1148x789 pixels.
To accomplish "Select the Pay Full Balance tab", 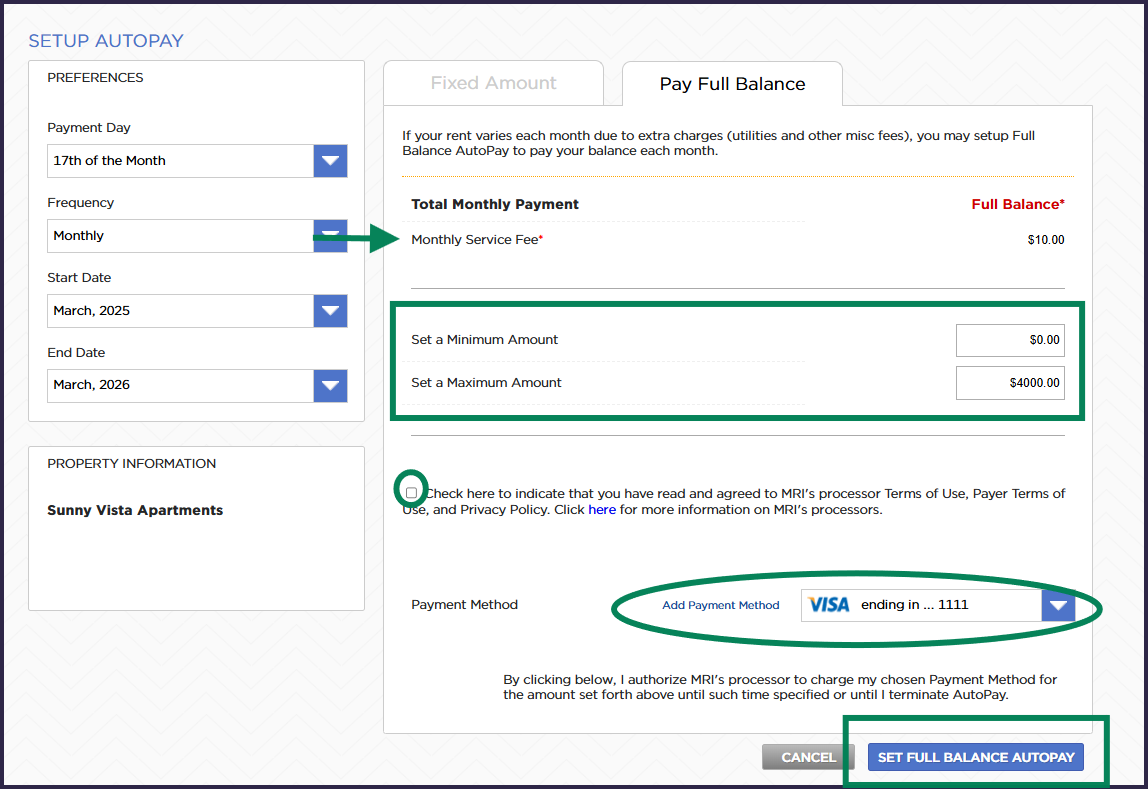I will (x=732, y=84).
